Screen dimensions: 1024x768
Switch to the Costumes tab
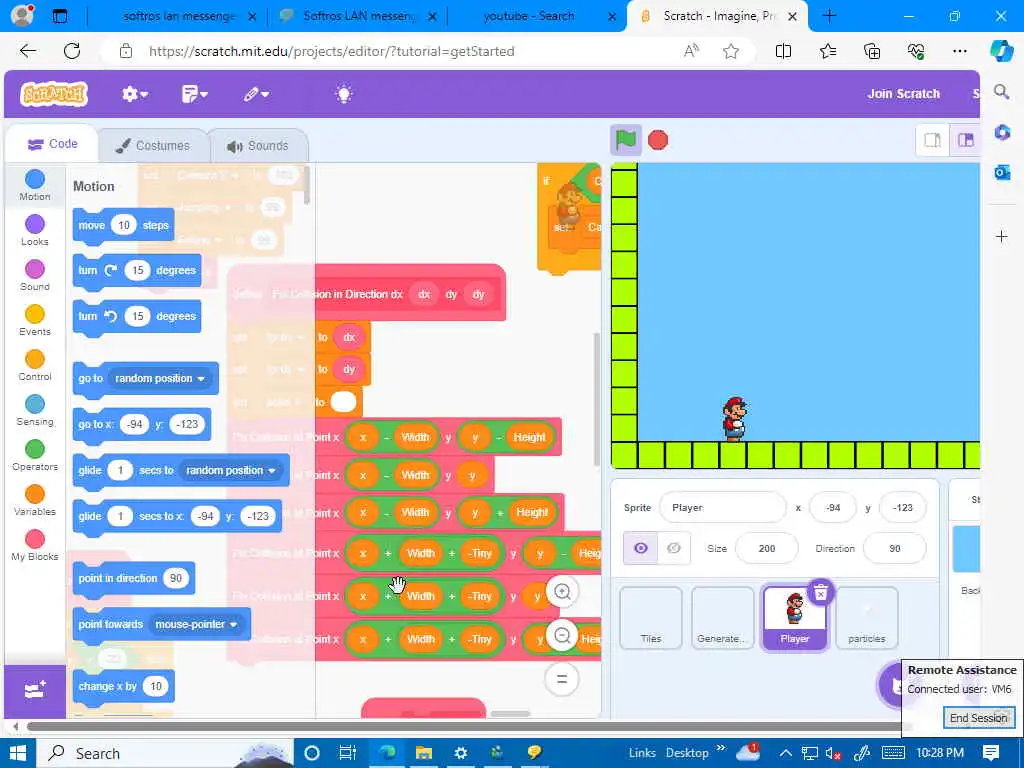point(153,146)
